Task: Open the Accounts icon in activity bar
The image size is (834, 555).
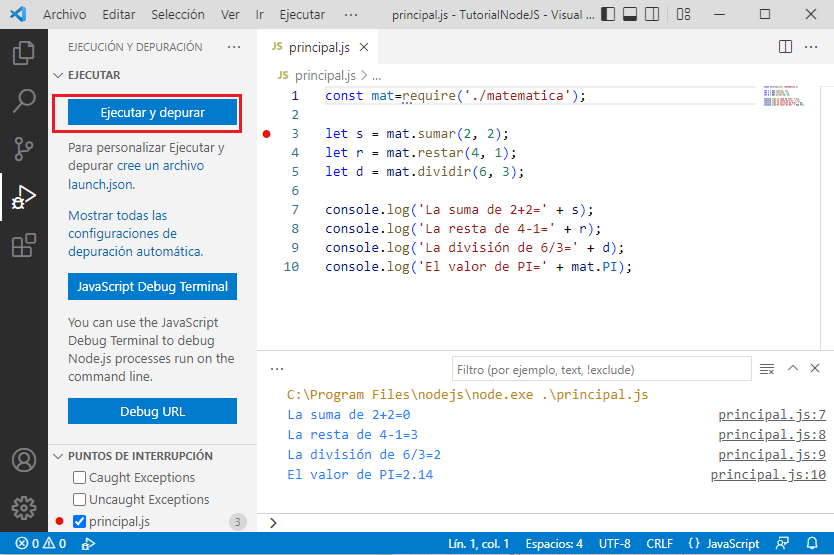Action: [x=23, y=460]
